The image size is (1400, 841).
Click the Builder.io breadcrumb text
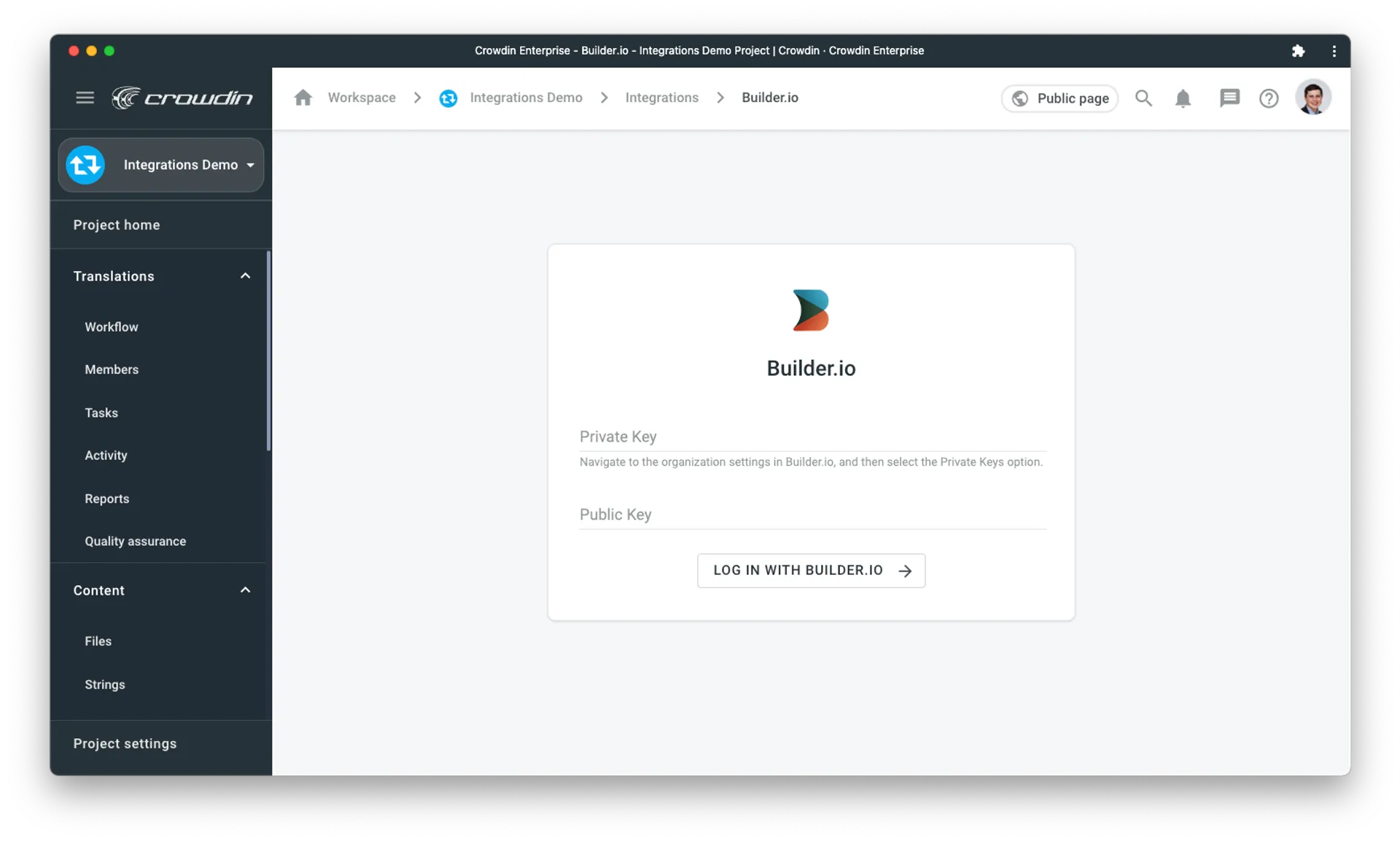pos(770,98)
